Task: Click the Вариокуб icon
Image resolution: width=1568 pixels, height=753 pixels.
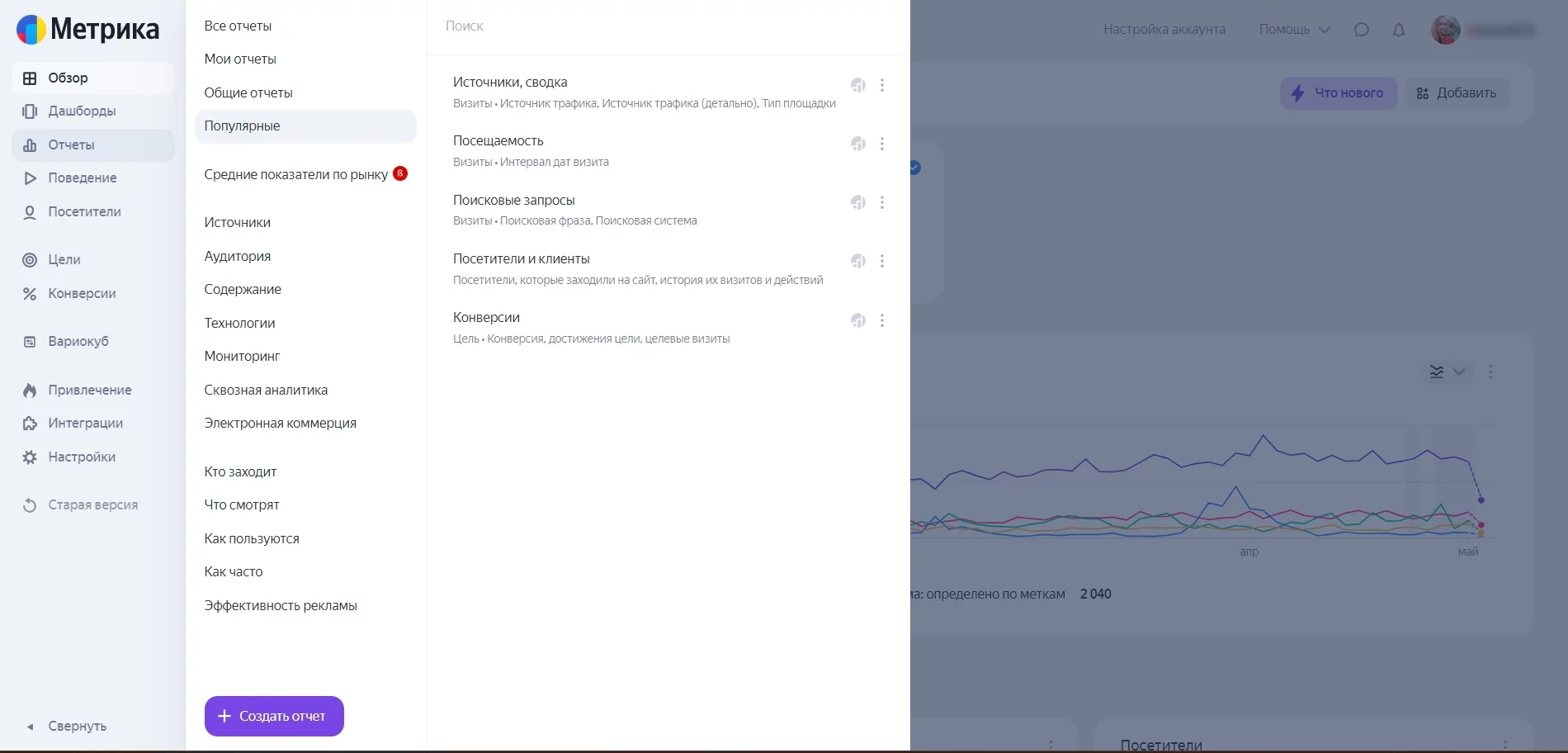Action: [x=30, y=342]
